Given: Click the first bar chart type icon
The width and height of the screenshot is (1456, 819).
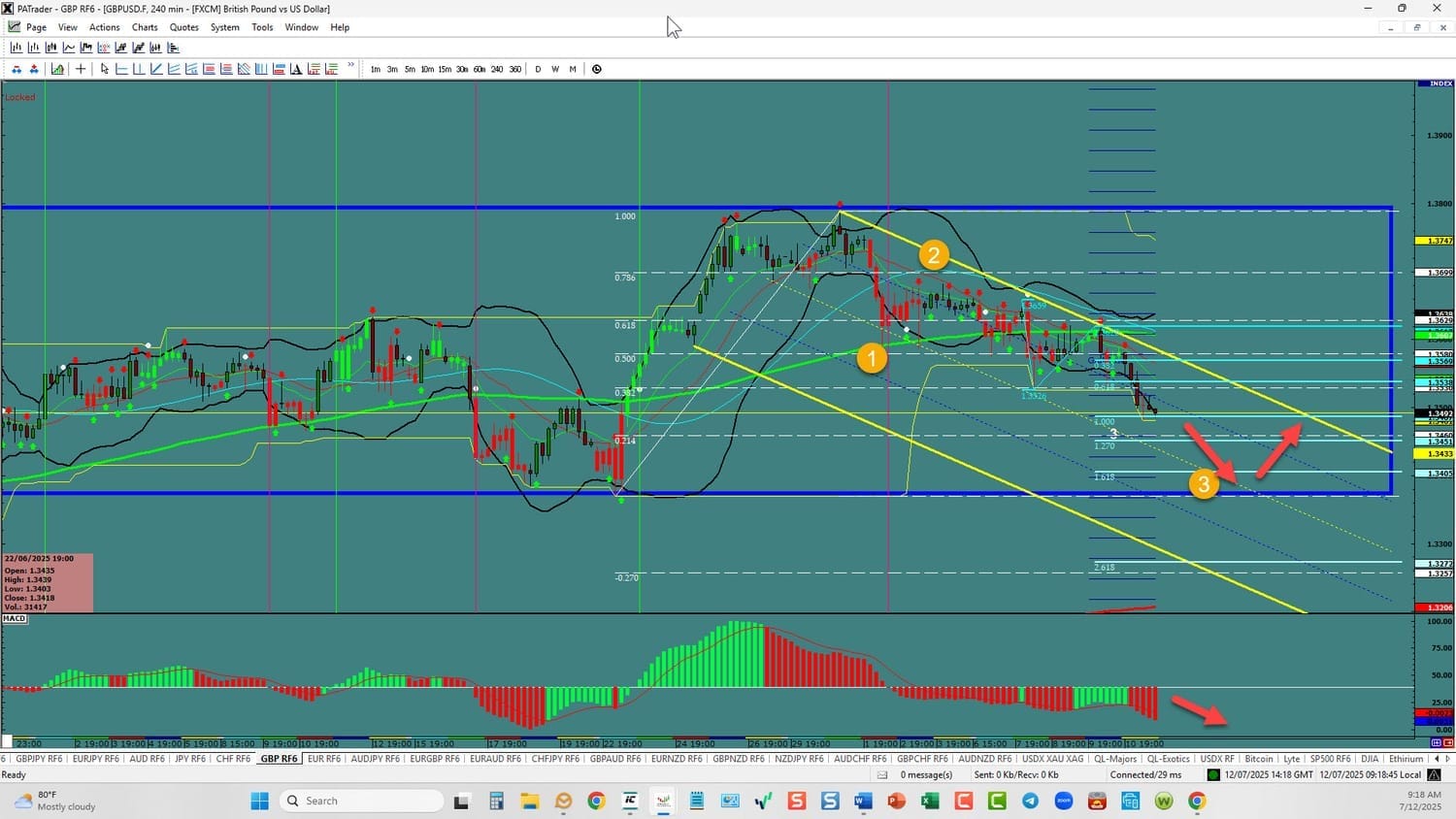Looking at the screenshot, I should [x=17, y=48].
